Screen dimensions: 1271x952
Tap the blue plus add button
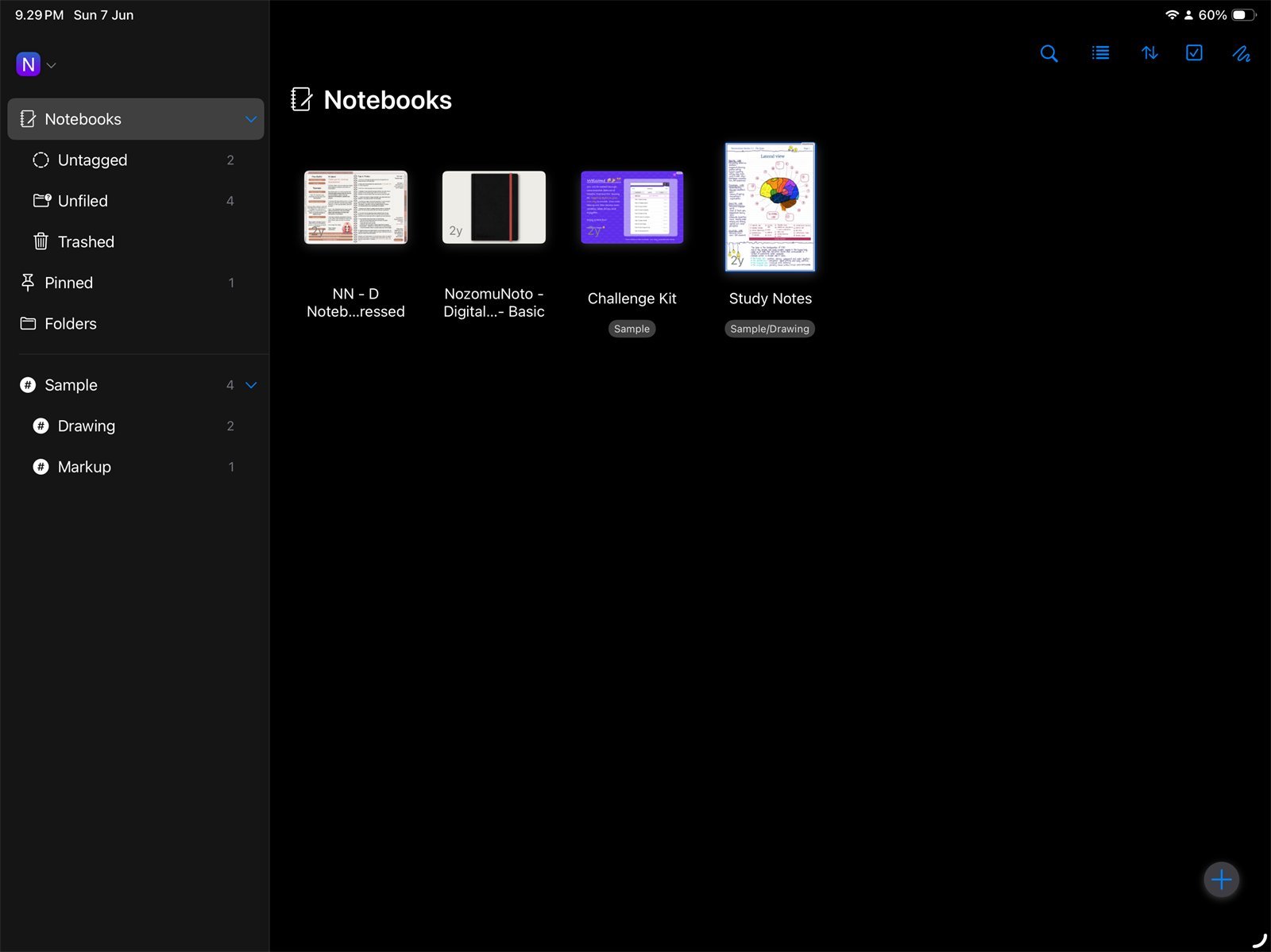click(1221, 880)
